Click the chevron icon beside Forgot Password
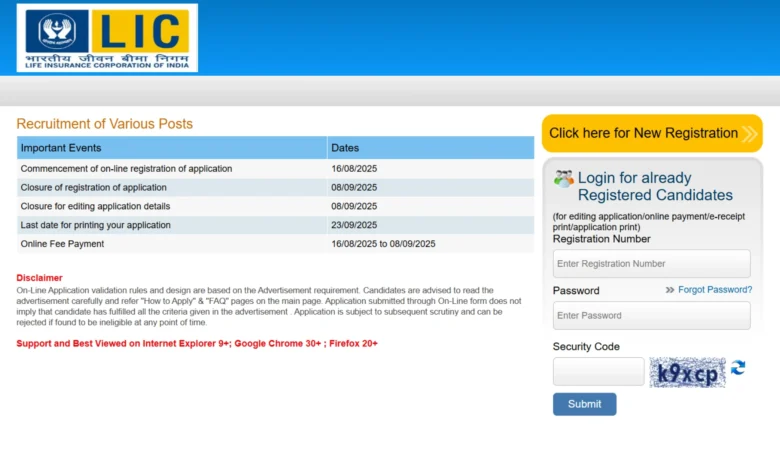 pos(669,290)
